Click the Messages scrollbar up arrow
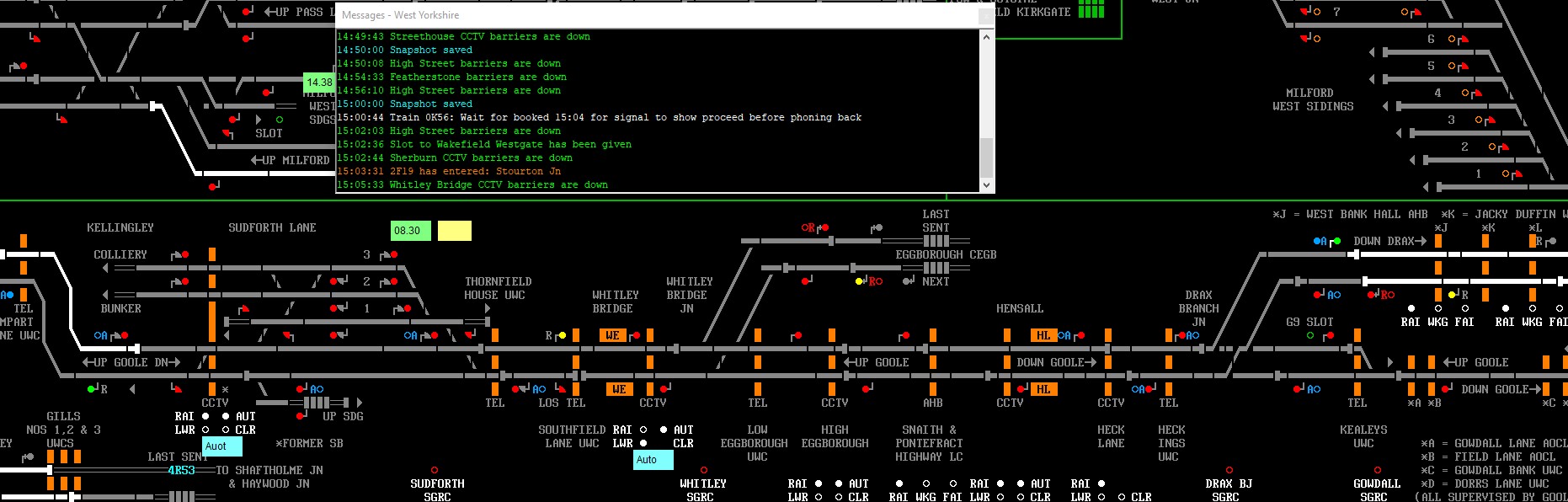This screenshot has height=502, width=1568. pyautogui.click(x=987, y=37)
